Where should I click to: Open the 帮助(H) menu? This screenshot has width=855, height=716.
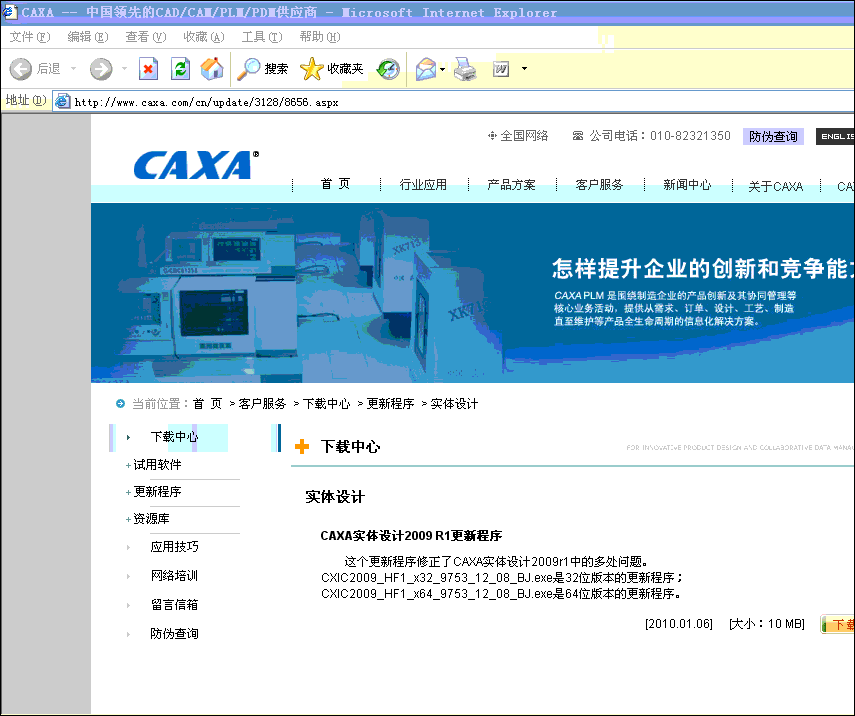pyautogui.click(x=320, y=37)
